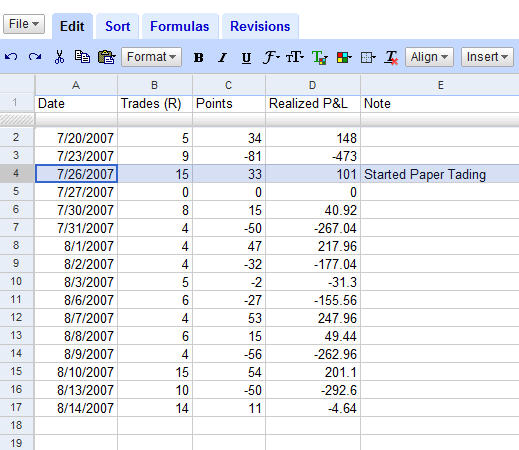Click the cell borders icon
Screen dimensions: 519x450
point(368,57)
